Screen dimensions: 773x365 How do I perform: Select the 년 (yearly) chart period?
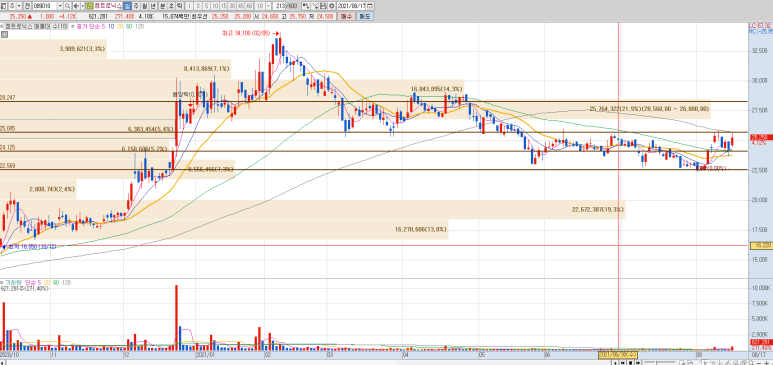coord(153,6)
